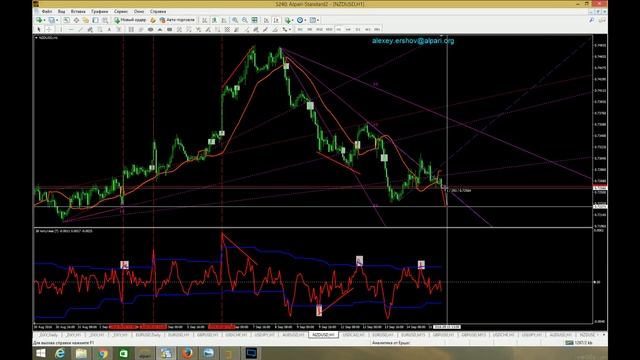Select the arrow cursor tool

(39, 29)
